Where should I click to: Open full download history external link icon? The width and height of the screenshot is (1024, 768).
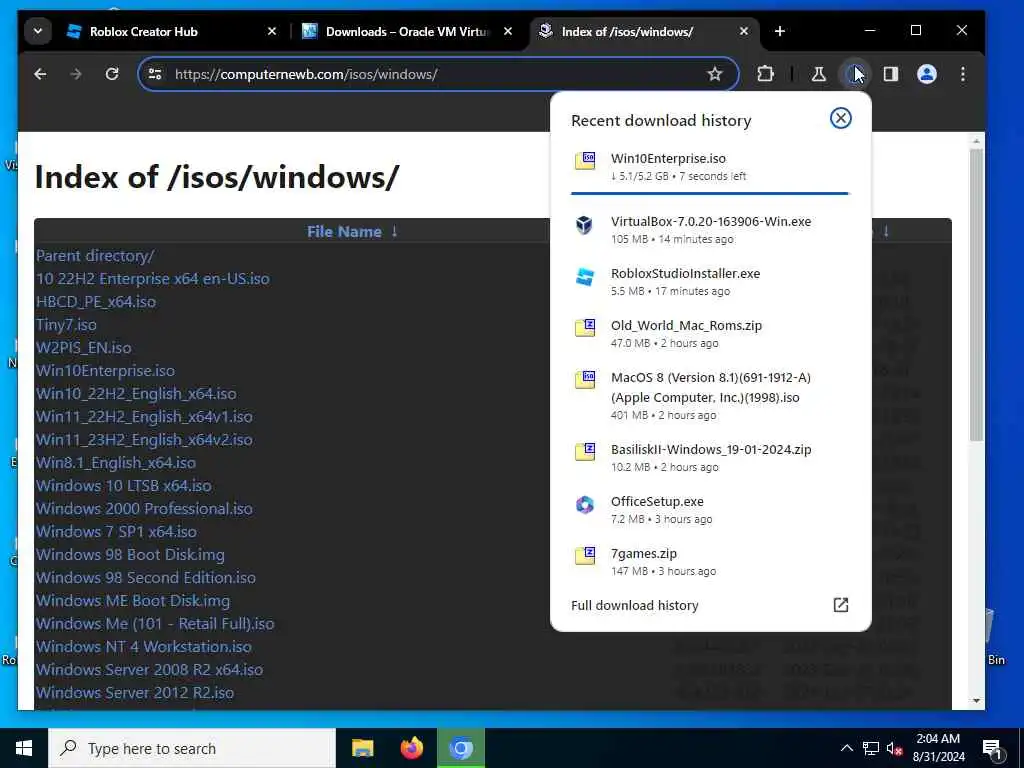tap(840, 605)
